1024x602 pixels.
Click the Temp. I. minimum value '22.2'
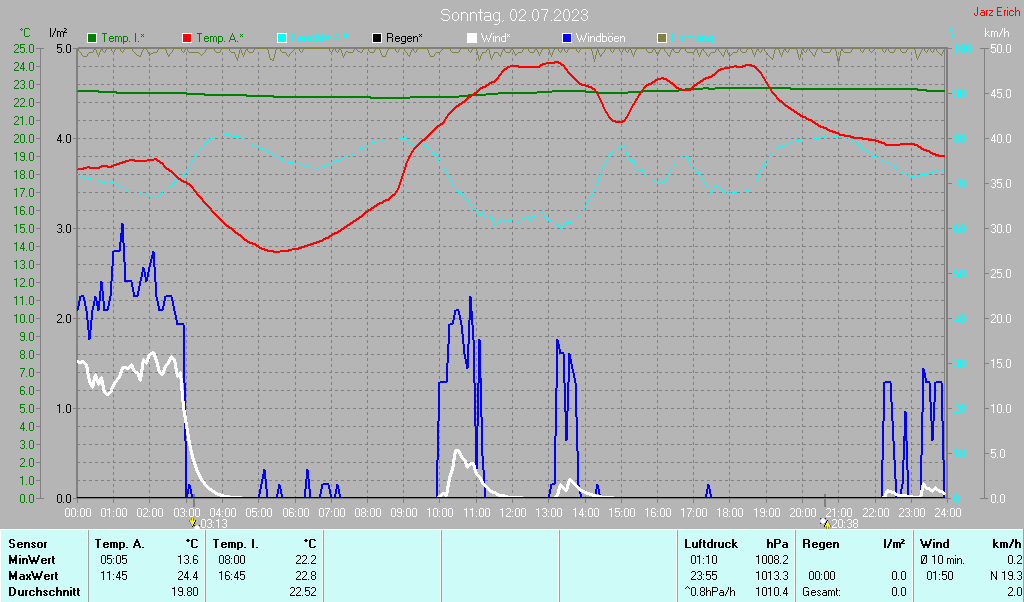tap(305, 560)
